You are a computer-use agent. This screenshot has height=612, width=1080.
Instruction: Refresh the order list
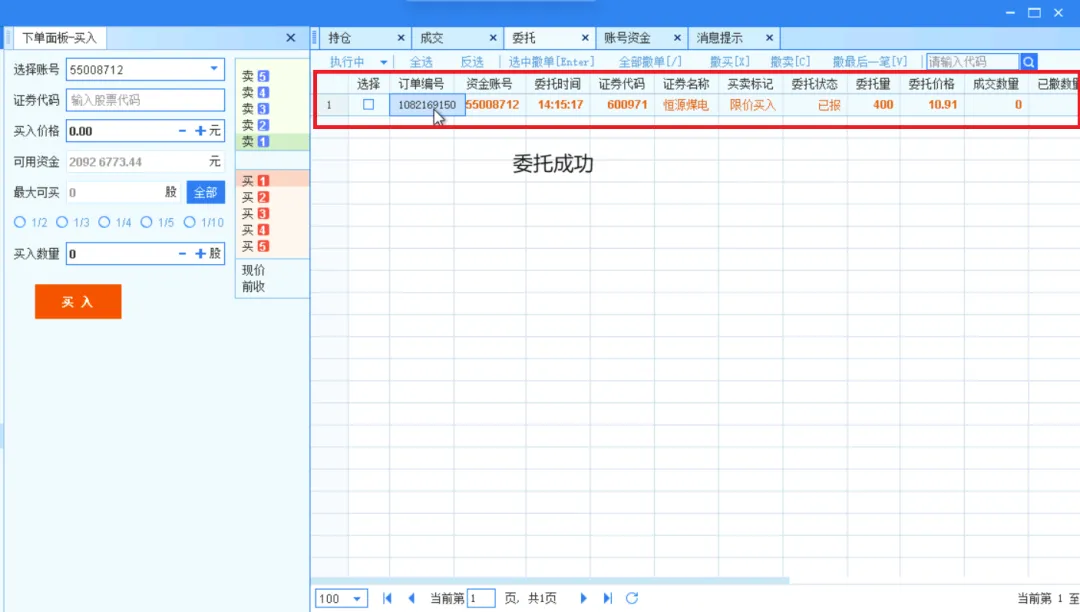632,598
